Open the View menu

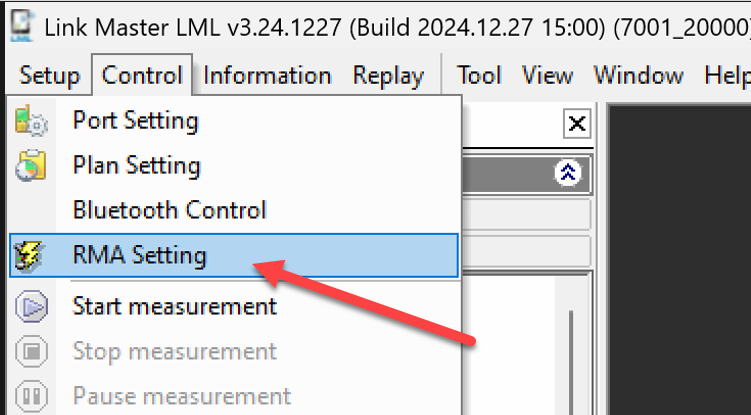547,76
